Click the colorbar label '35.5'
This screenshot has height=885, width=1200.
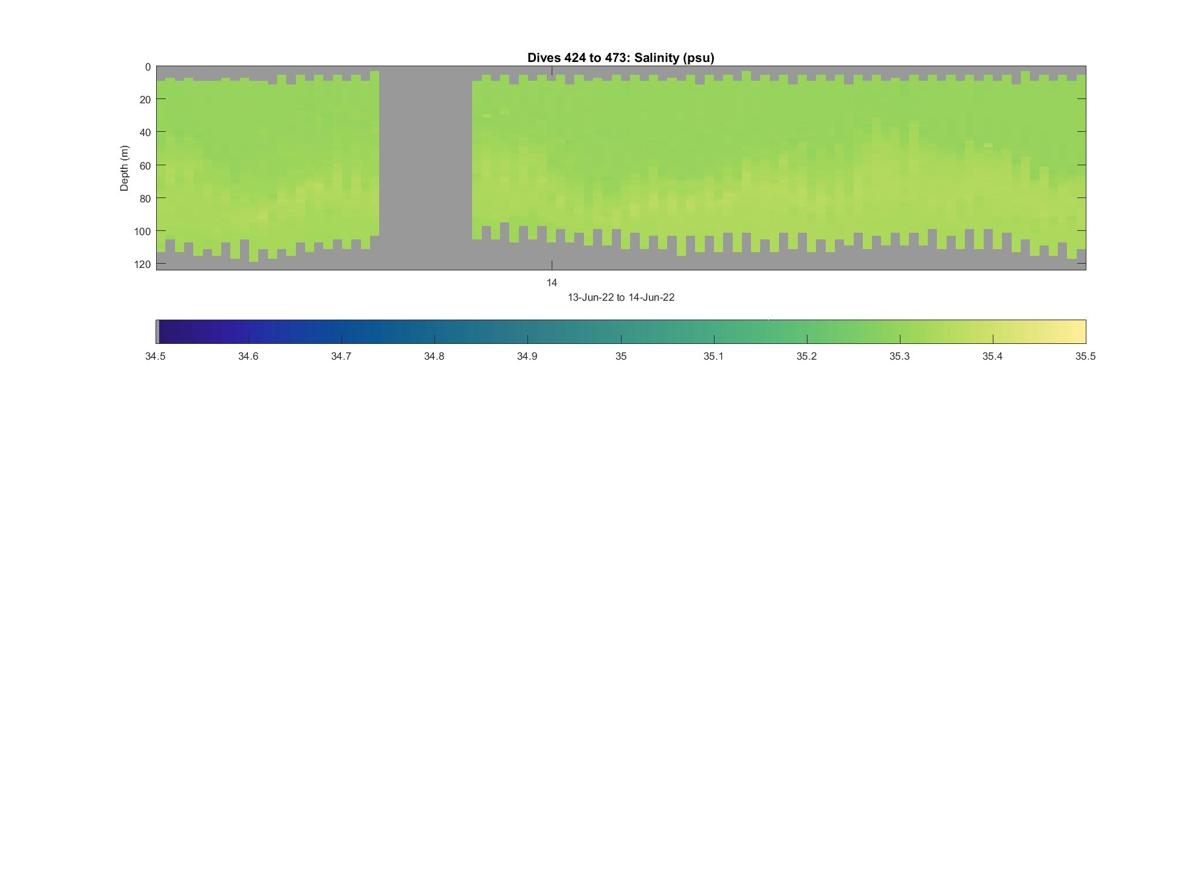(1085, 356)
